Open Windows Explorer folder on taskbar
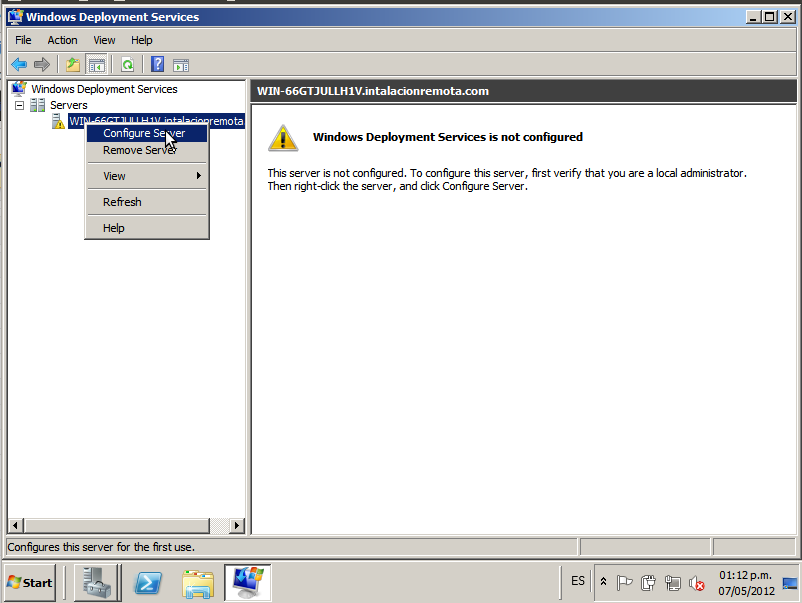Viewport: 802px width, 603px height. click(198, 583)
